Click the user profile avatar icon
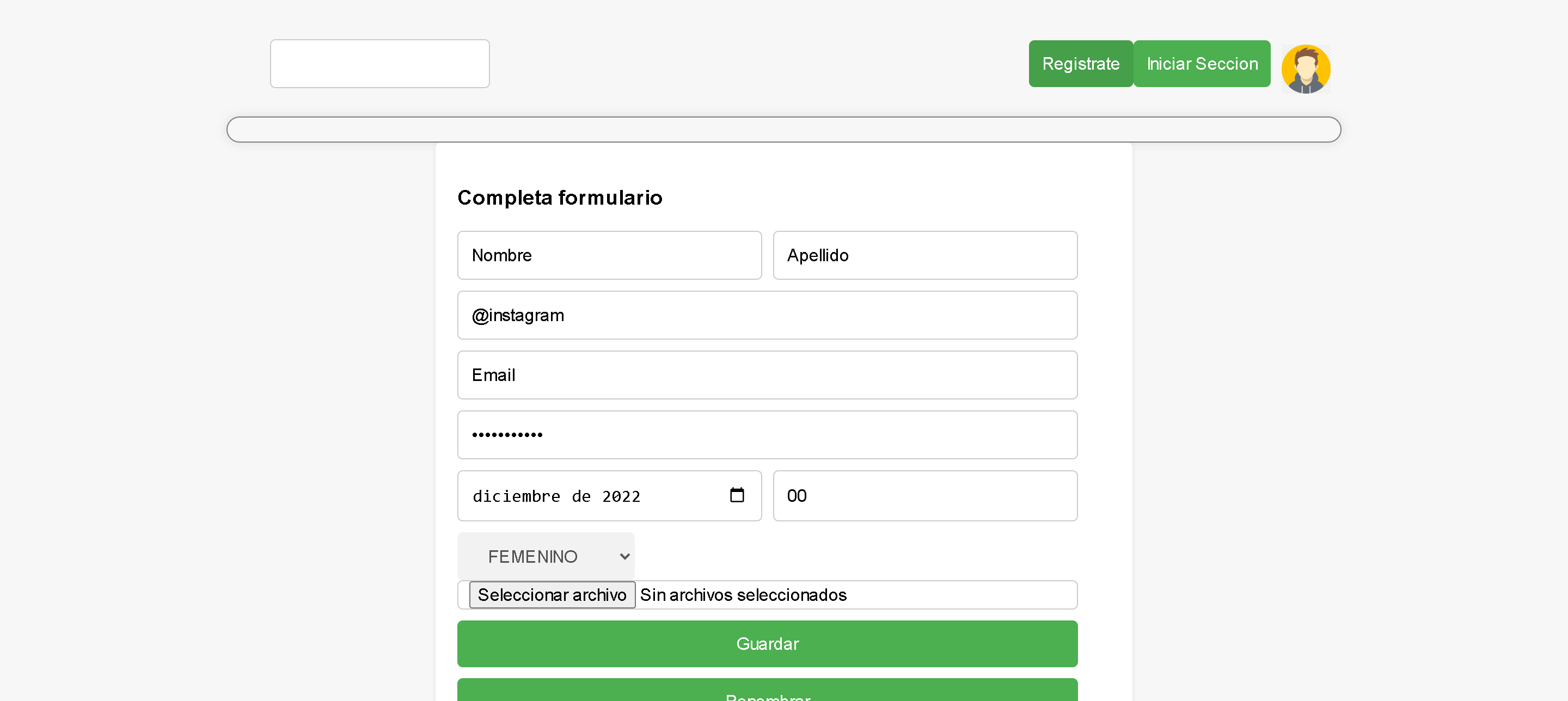 (1306, 68)
